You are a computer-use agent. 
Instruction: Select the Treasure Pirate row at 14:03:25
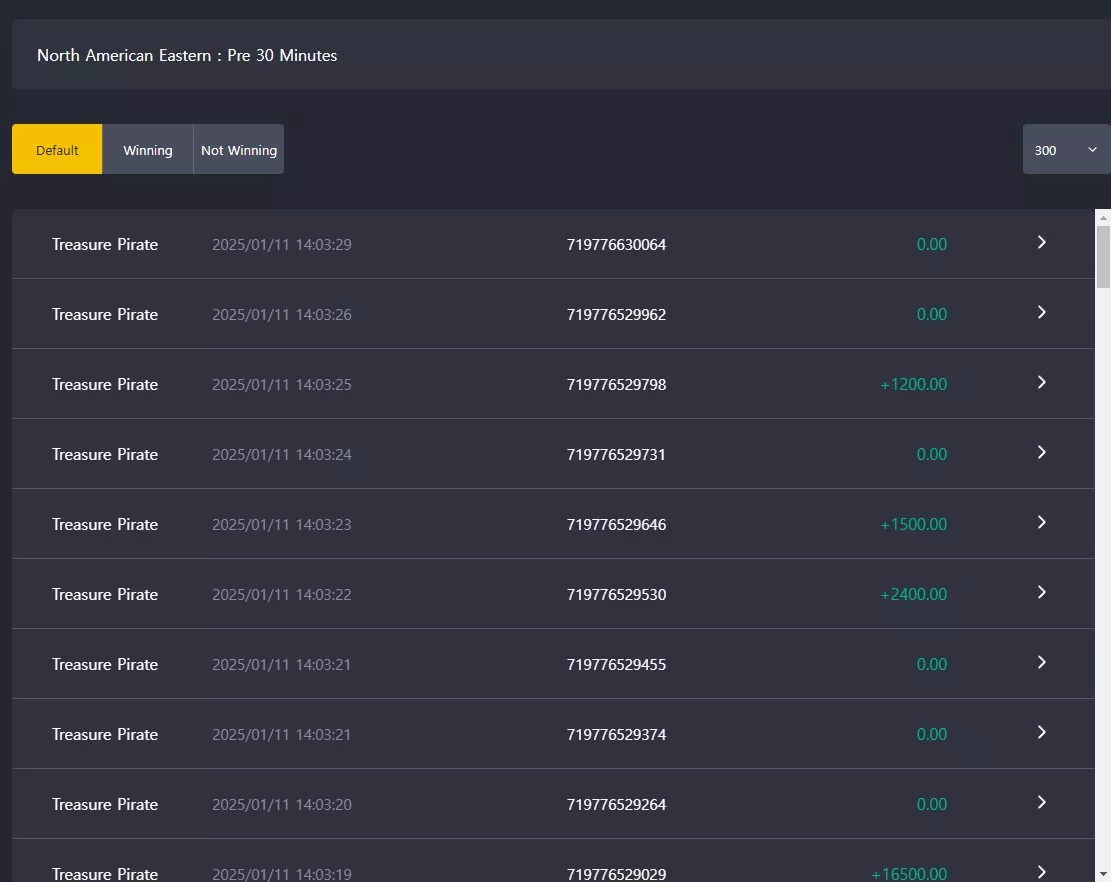coord(553,384)
